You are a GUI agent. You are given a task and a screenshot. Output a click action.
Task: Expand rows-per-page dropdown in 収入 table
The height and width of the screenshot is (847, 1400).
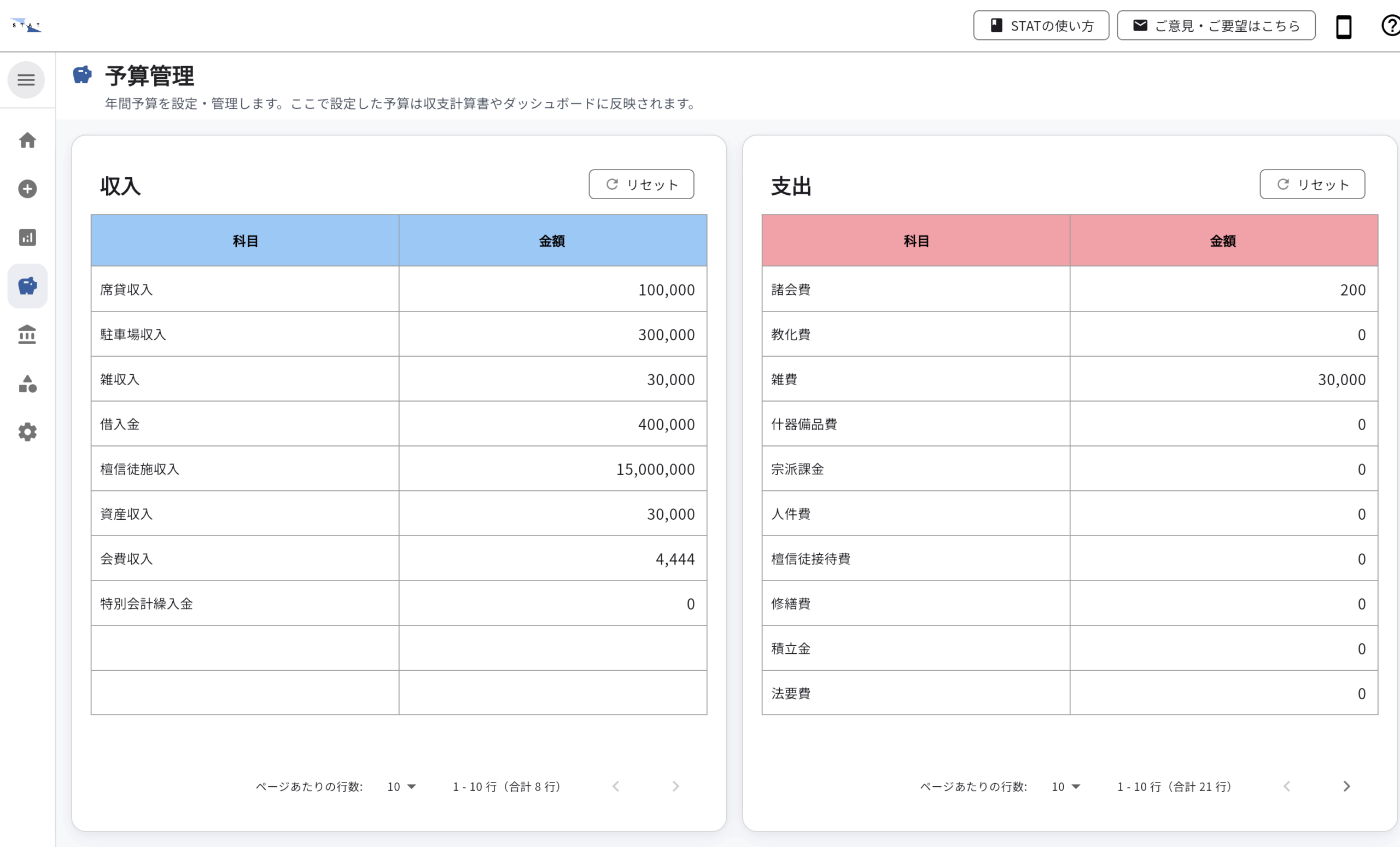pyautogui.click(x=402, y=786)
